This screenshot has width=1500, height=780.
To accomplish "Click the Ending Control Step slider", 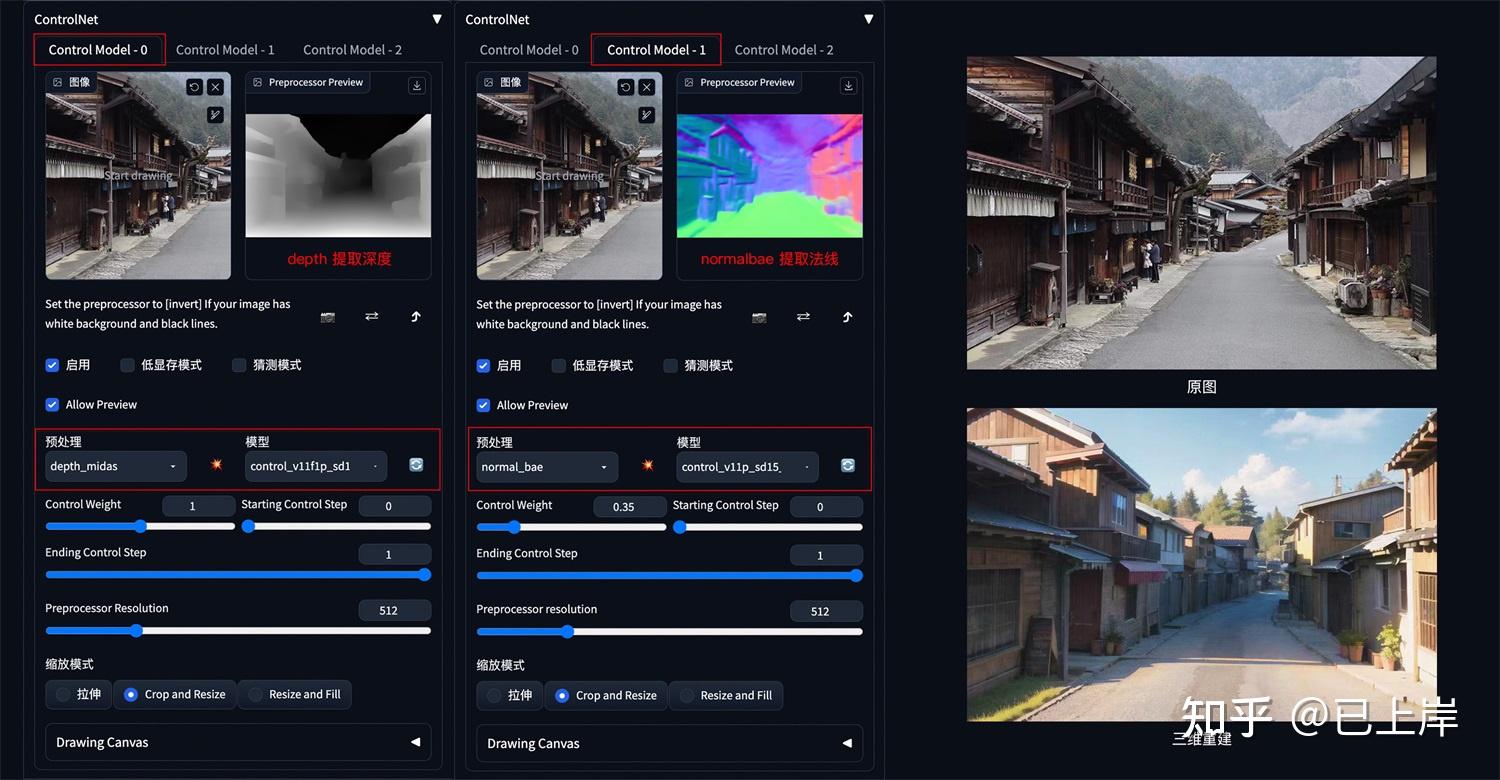I will [x=237, y=575].
